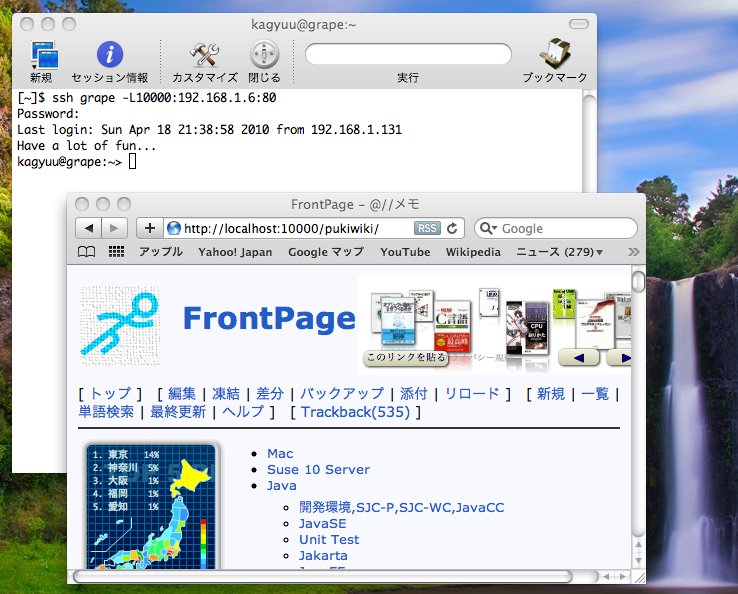
Task: Open the Top Sites grid icon
Action: pos(116,253)
